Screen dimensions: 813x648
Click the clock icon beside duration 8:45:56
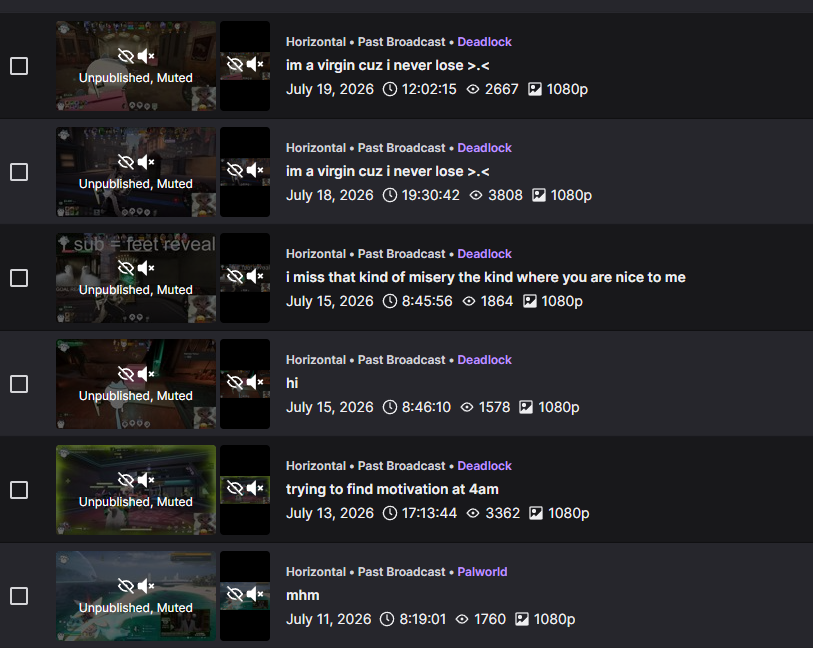(390, 301)
